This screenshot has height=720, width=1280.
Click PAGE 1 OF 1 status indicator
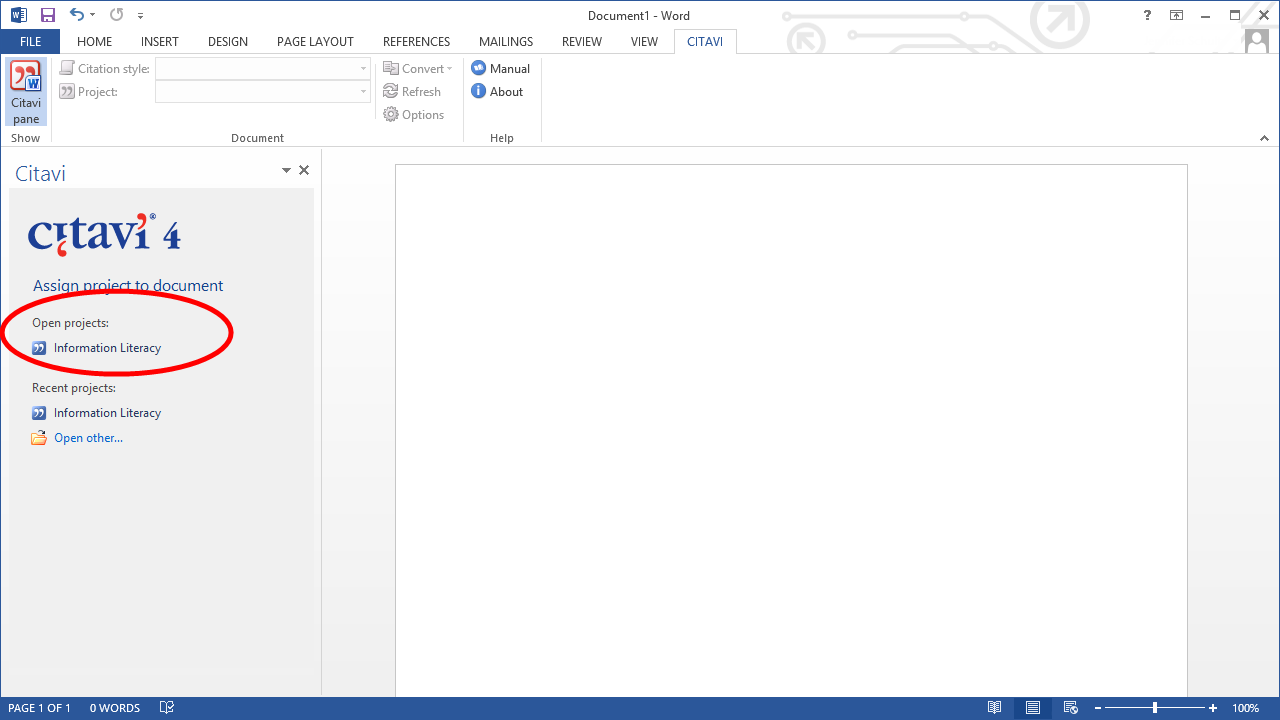tap(40, 708)
